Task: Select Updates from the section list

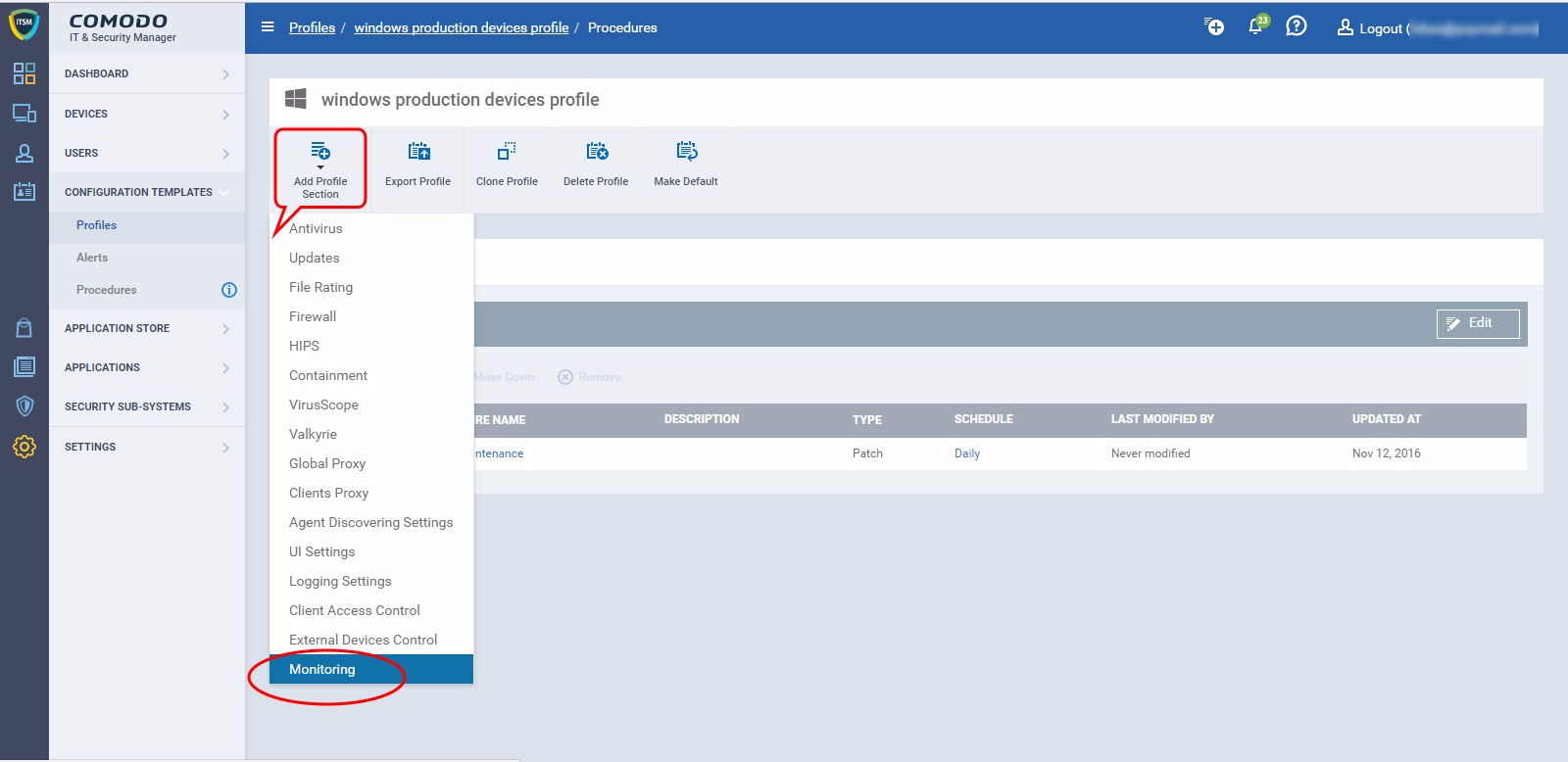Action: [371, 258]
